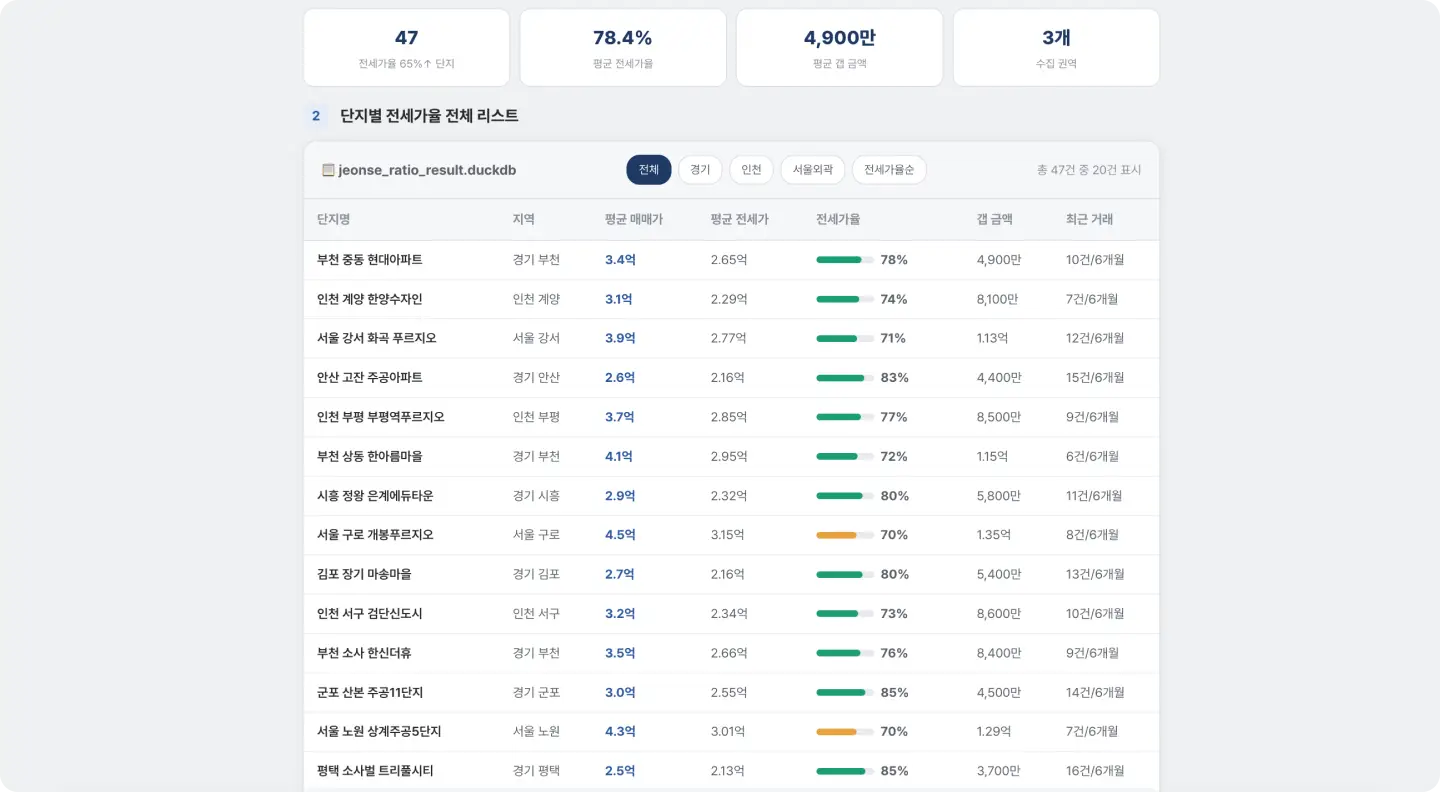Select the 전체 filter pill
Viewport: 1440px width, 792px height.
649,170
